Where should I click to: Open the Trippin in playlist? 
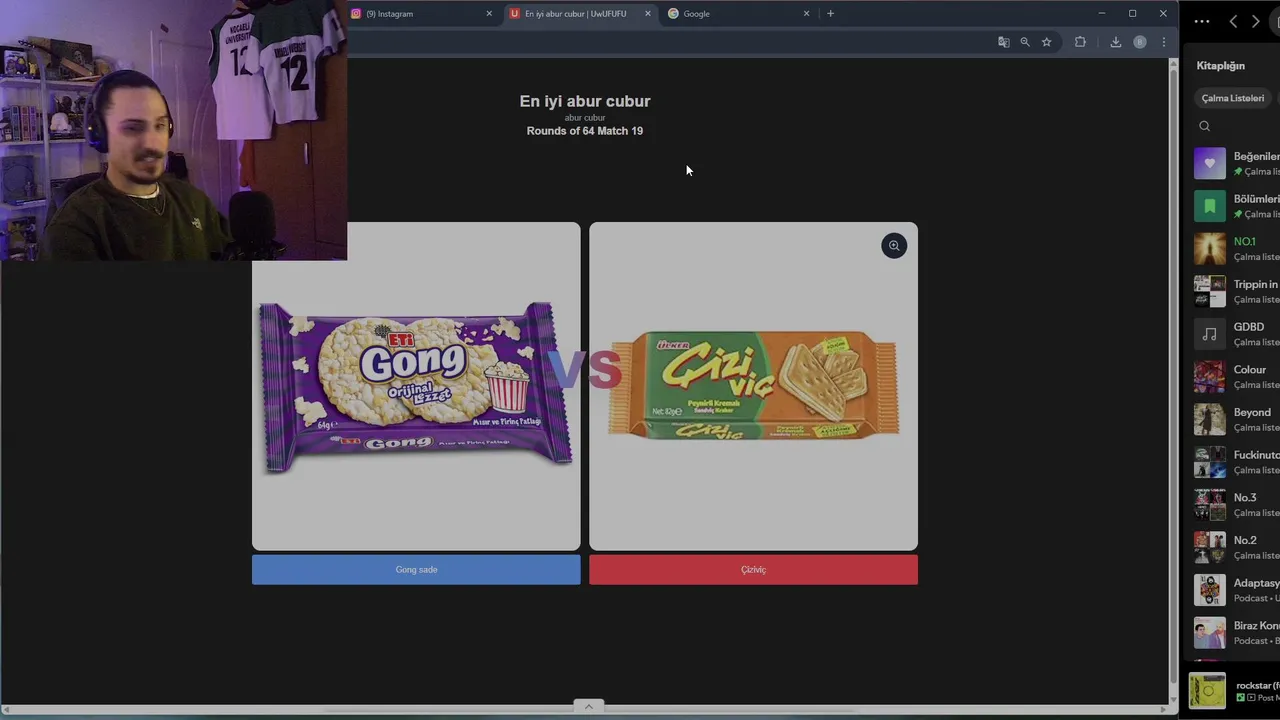1237,291
